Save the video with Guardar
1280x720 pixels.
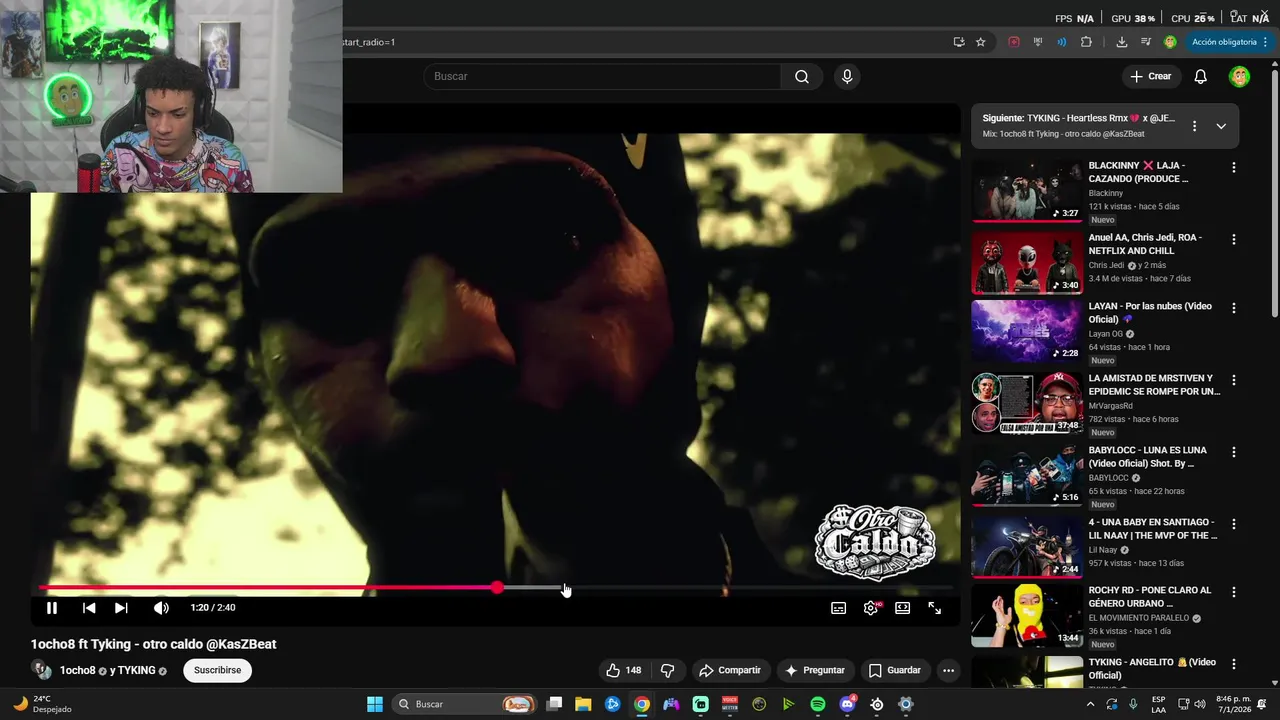(x=894, y=670)
